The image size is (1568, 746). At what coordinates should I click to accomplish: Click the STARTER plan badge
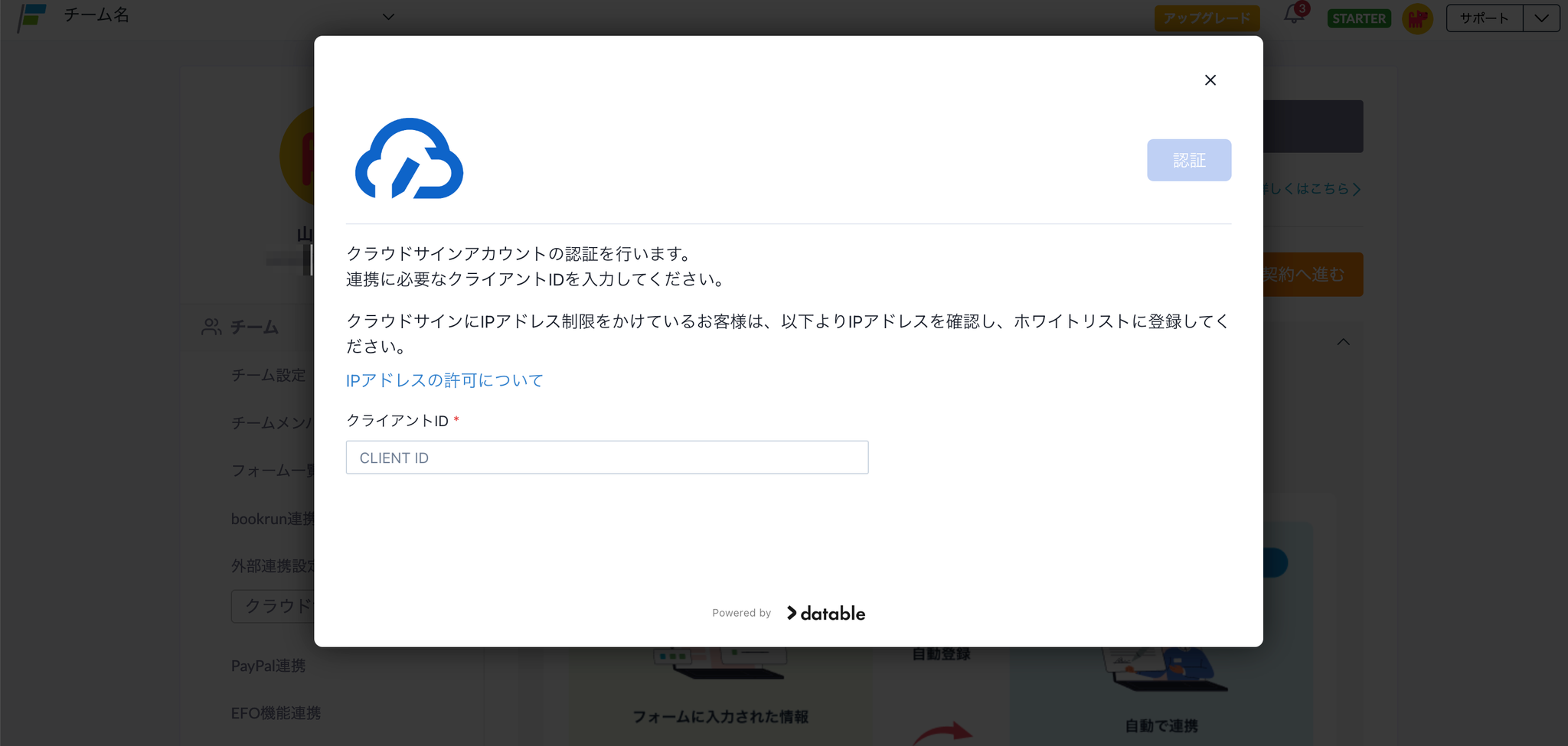(1359, 18)
